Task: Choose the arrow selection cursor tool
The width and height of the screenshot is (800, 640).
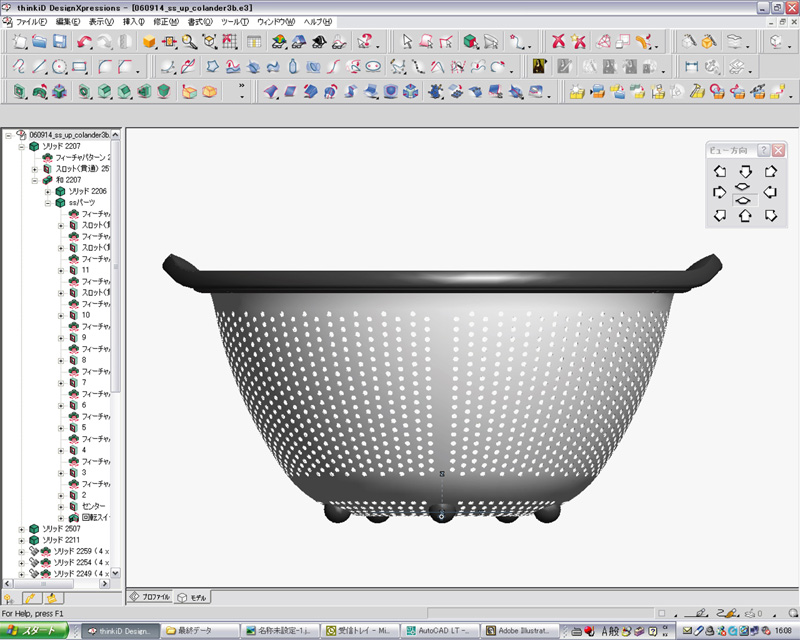Action: pos(407,42)
